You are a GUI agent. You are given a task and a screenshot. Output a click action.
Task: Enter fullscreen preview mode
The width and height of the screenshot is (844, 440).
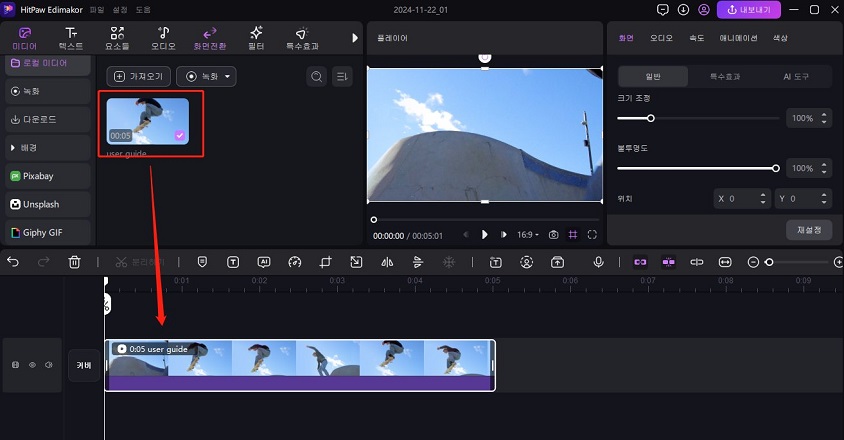[x=592, y=235]
